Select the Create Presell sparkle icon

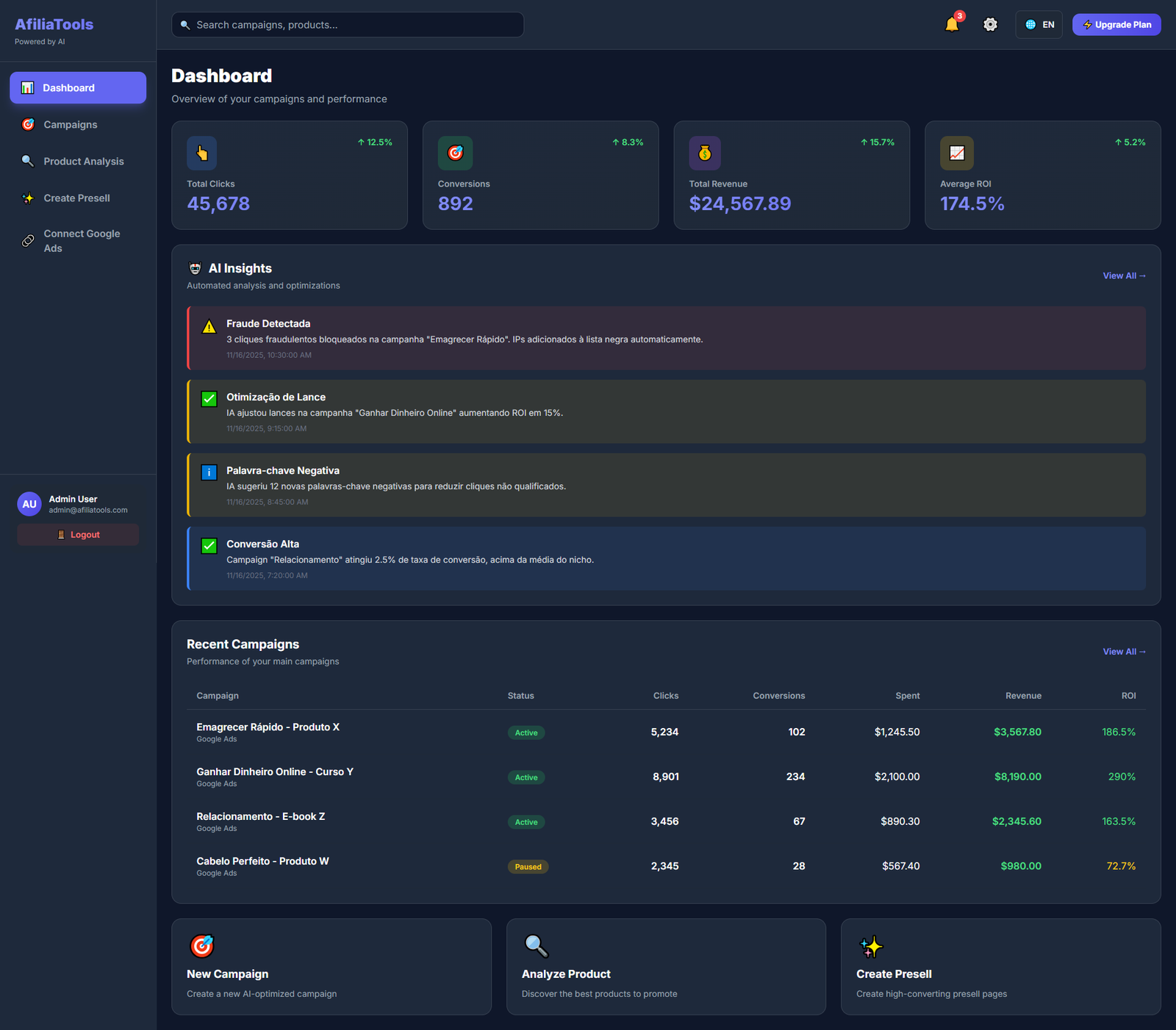(28, 198)
